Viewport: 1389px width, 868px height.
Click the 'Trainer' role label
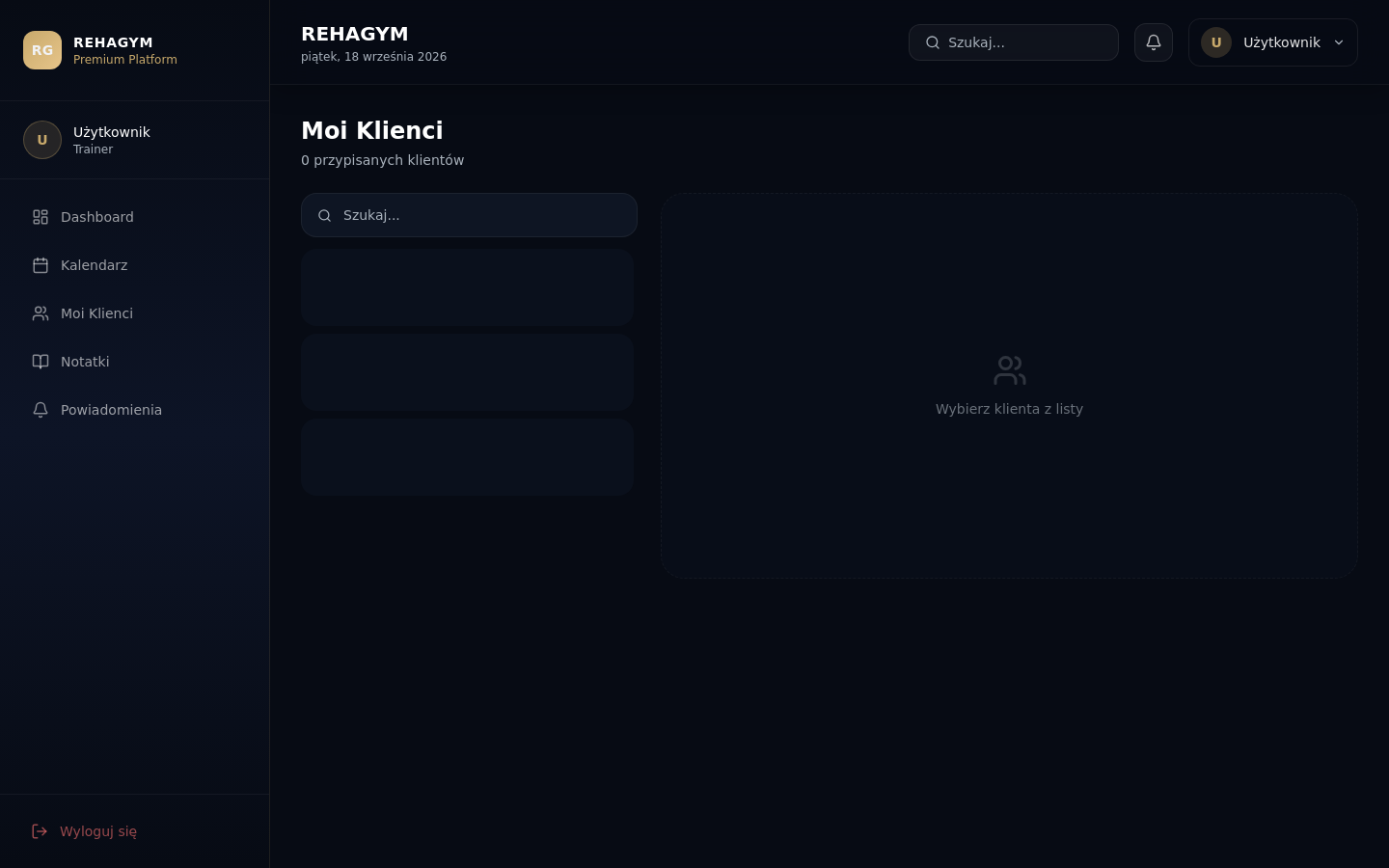point(93,149)
